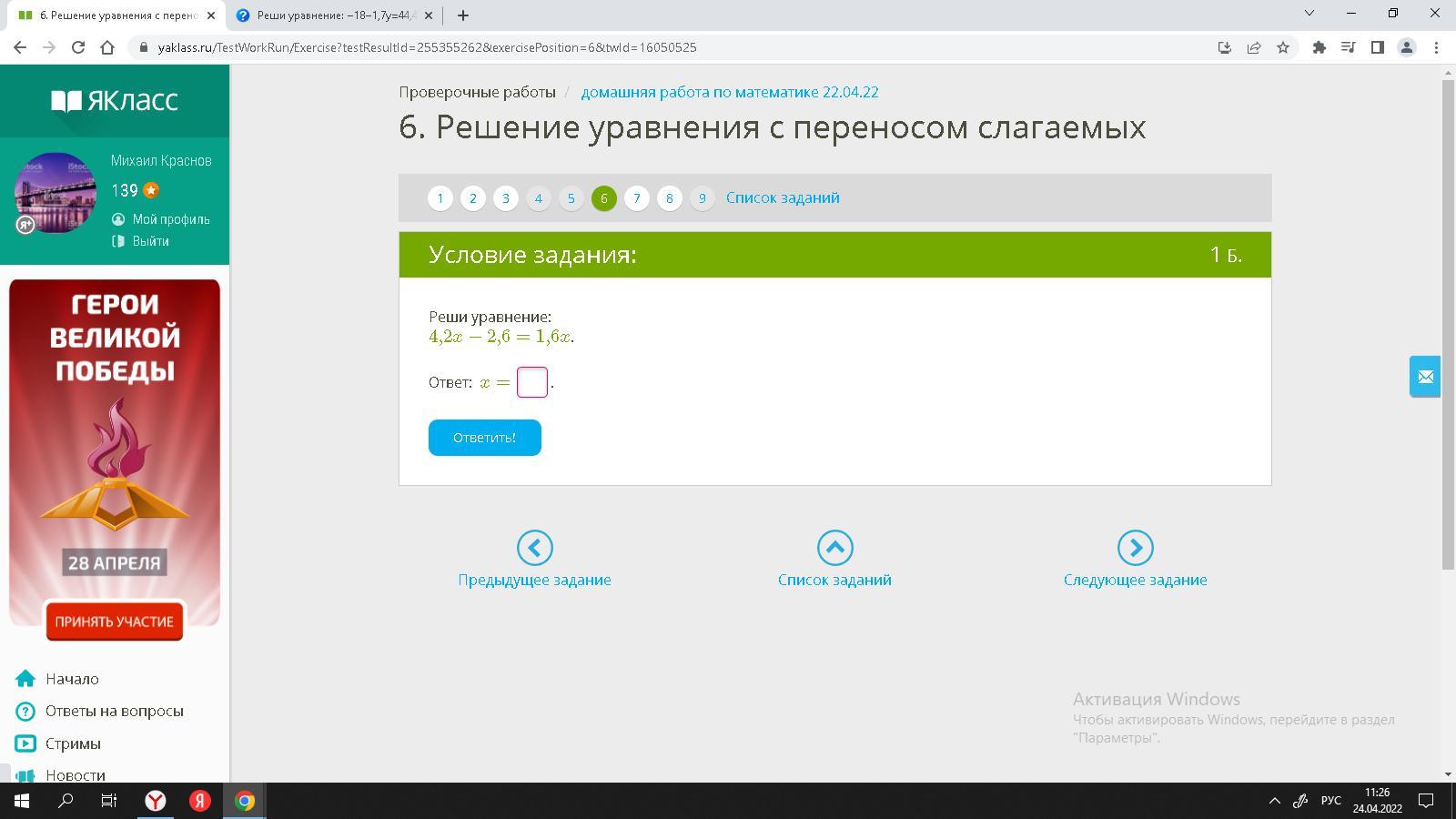Click the answer input field for x
Screen dimensions: 1456x819
(x=532, y=382)
